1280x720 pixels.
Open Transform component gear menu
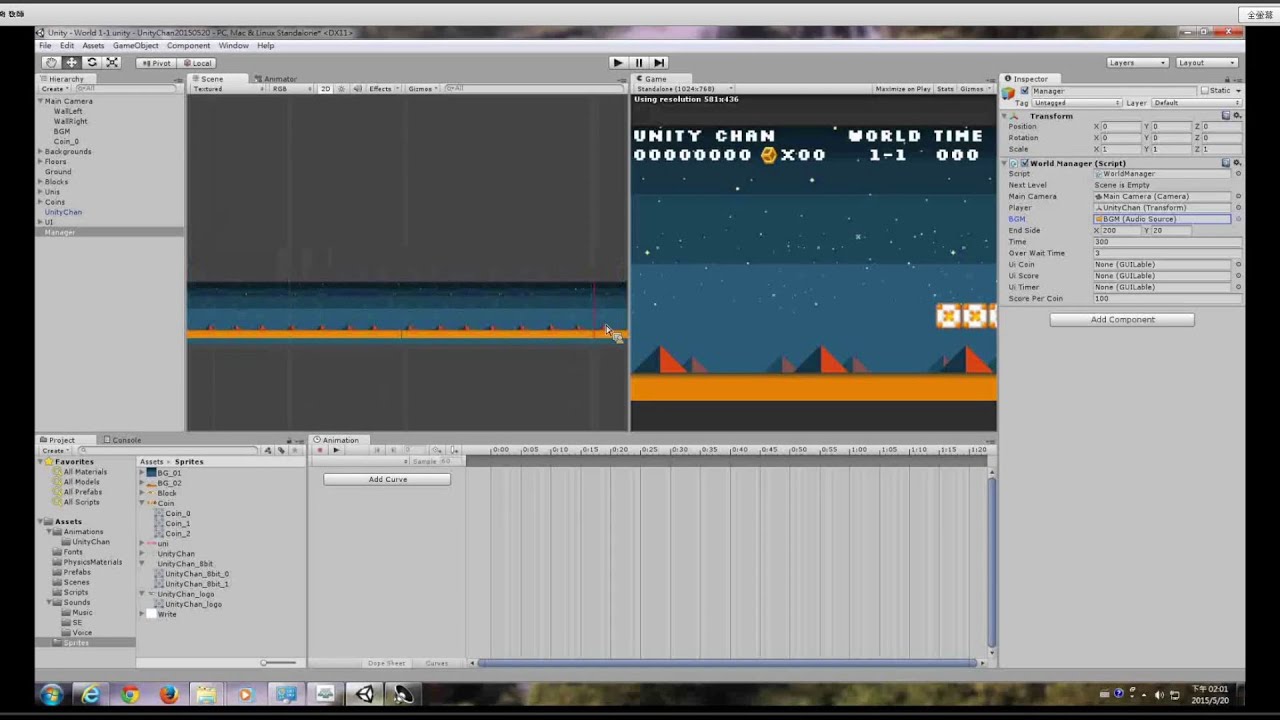point(1237,116)
